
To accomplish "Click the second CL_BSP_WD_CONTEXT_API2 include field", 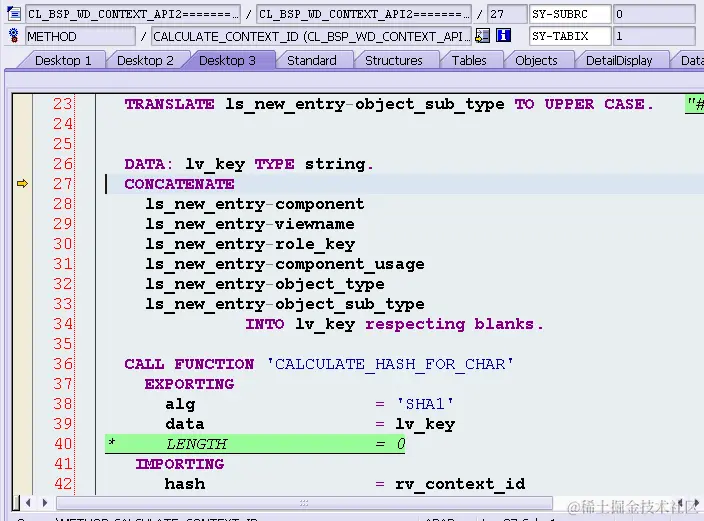I will 364,14.
